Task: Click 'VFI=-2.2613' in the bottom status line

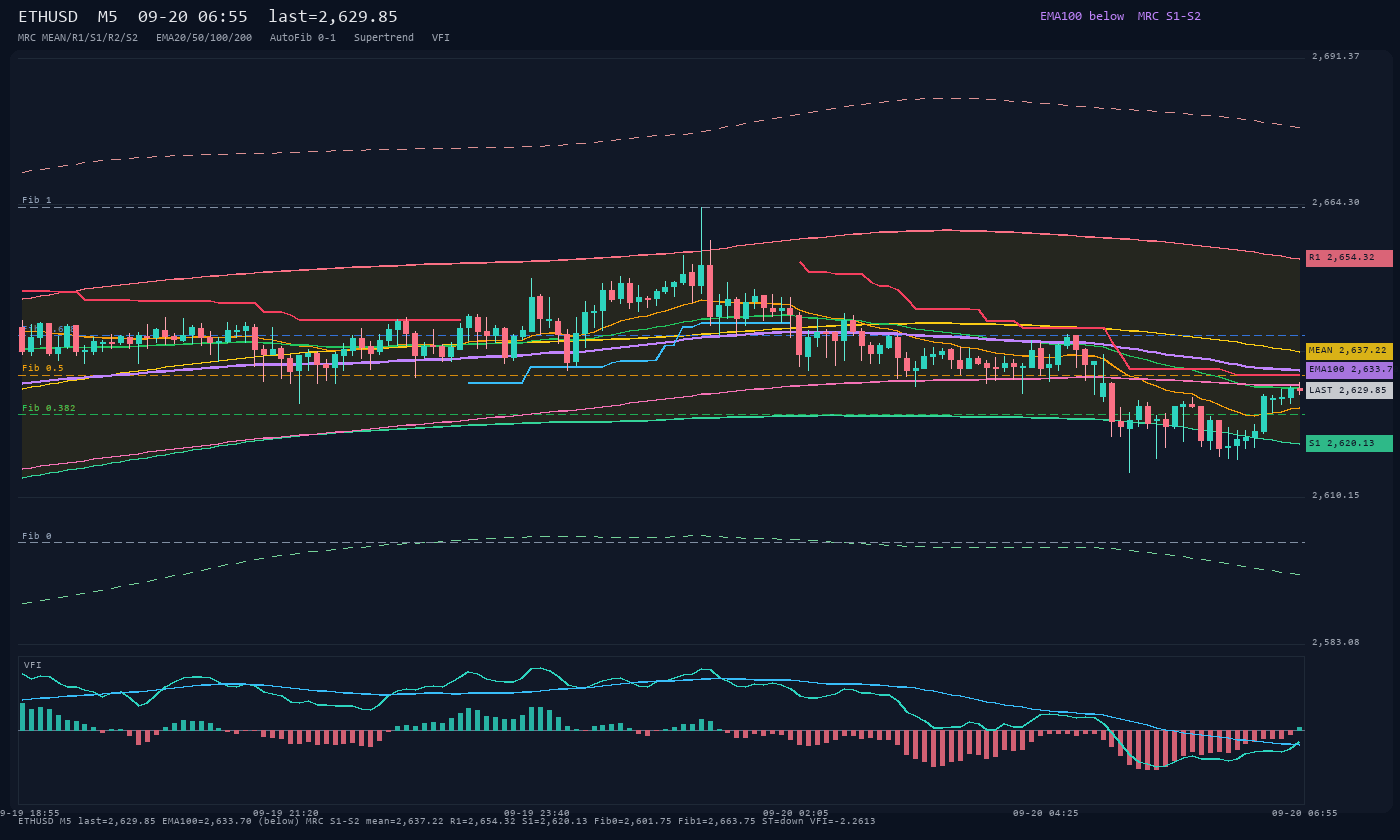Action: point(842,821)
